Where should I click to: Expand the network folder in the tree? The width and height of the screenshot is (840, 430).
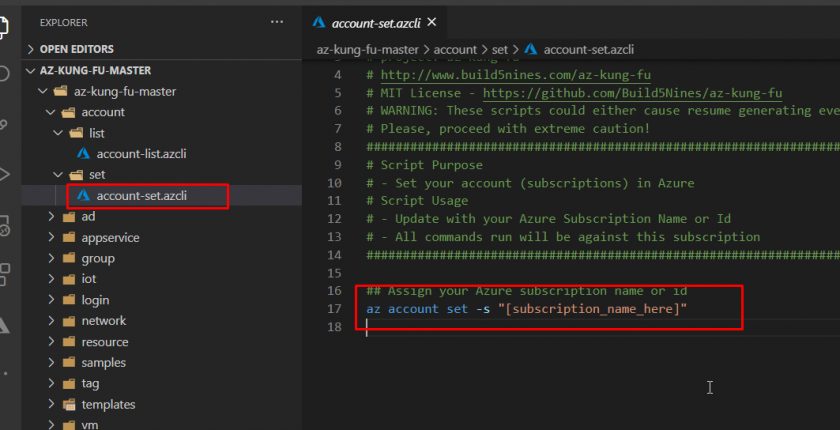point(104,321)
